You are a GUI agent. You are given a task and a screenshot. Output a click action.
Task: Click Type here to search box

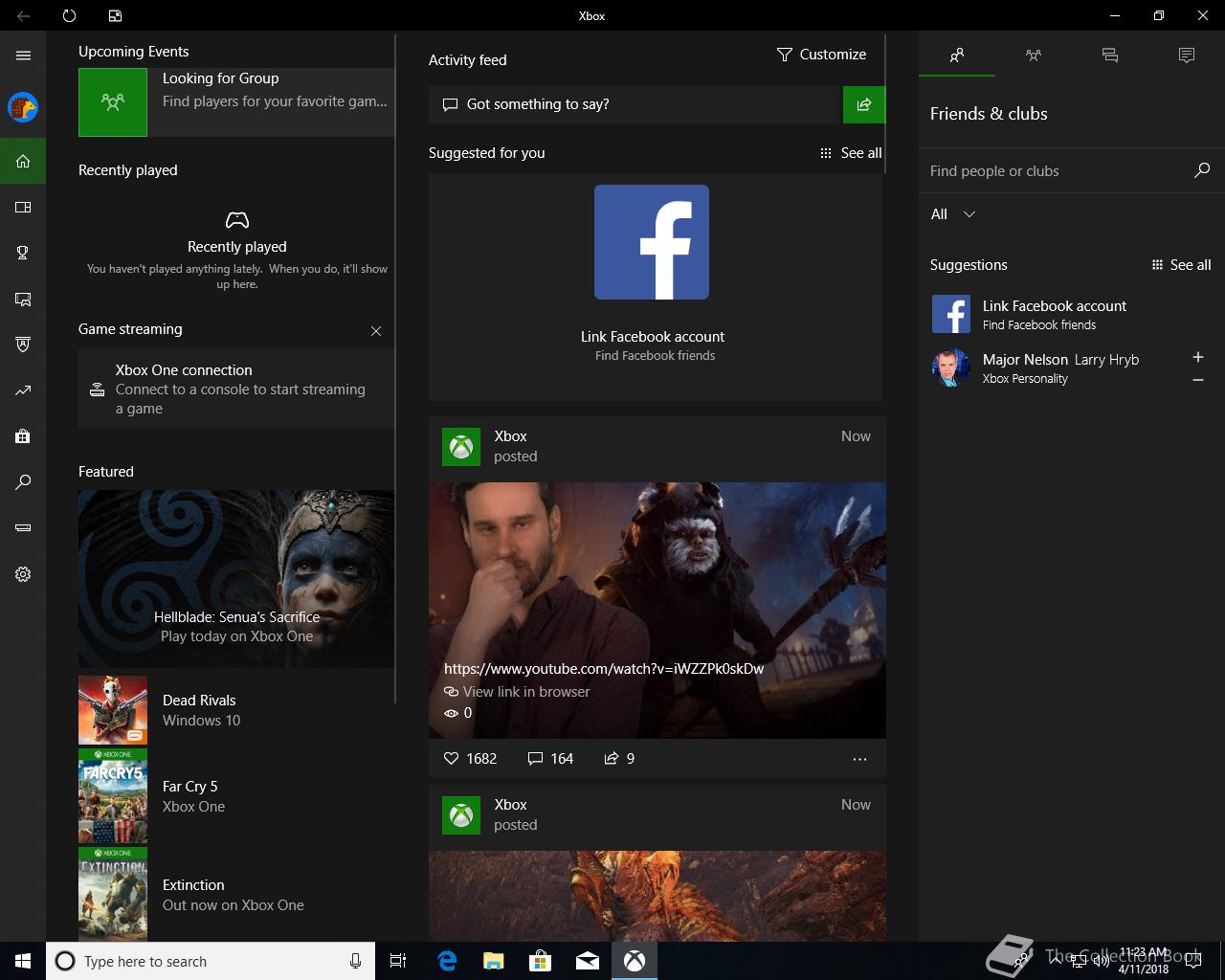tap(211, 961)
